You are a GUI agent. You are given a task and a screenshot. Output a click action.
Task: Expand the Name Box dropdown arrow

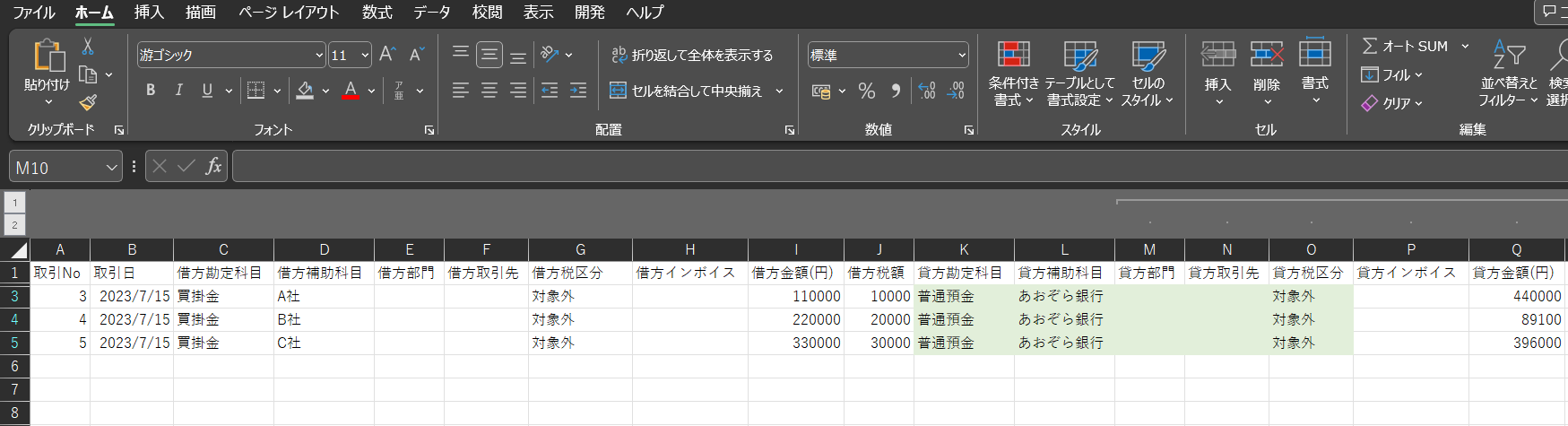pos(111,168)
